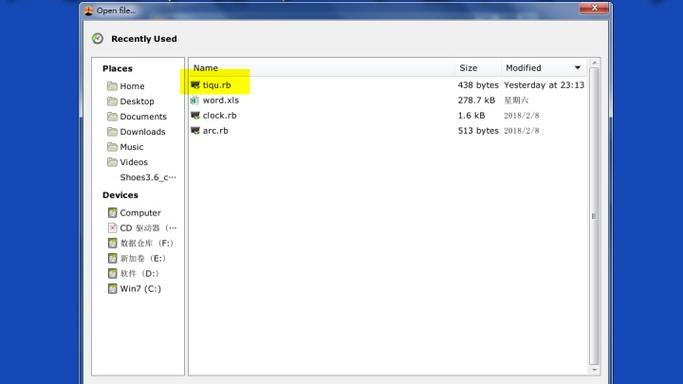The width and height of the screenshot is (683, 384).
Task: Toggle the Modified sort order arrow
Action: [578, 68]
